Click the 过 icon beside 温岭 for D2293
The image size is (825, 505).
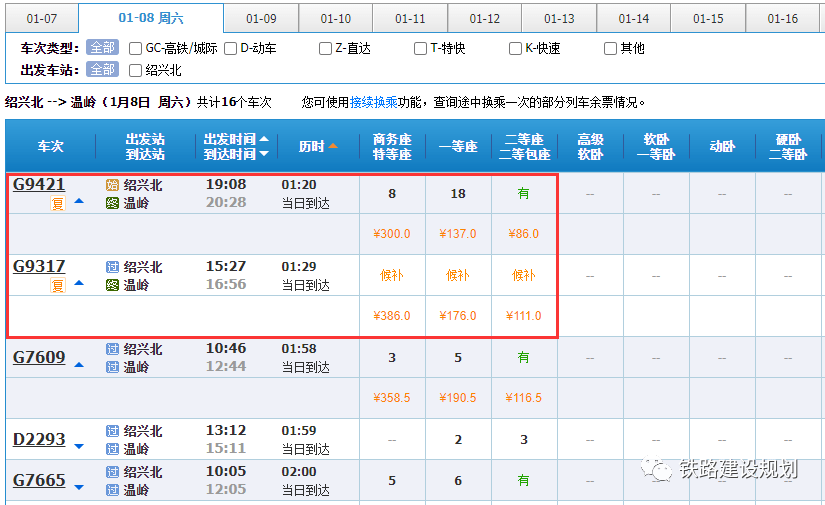point(113,449)
